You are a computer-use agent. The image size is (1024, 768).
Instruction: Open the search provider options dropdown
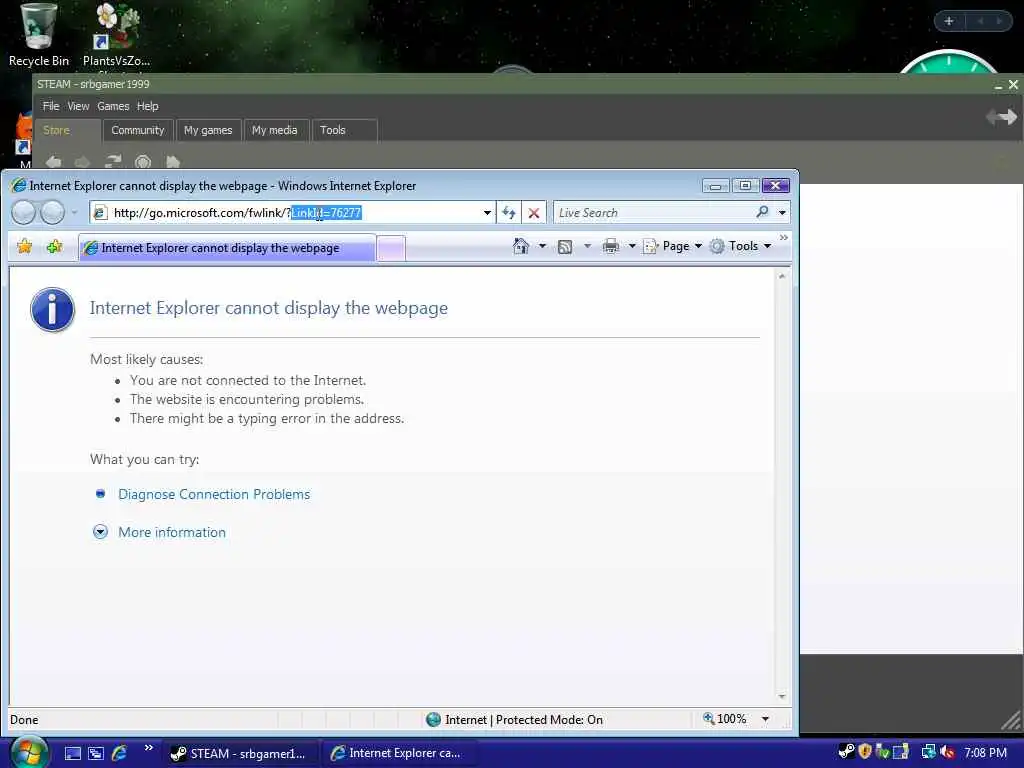(782, 213)
